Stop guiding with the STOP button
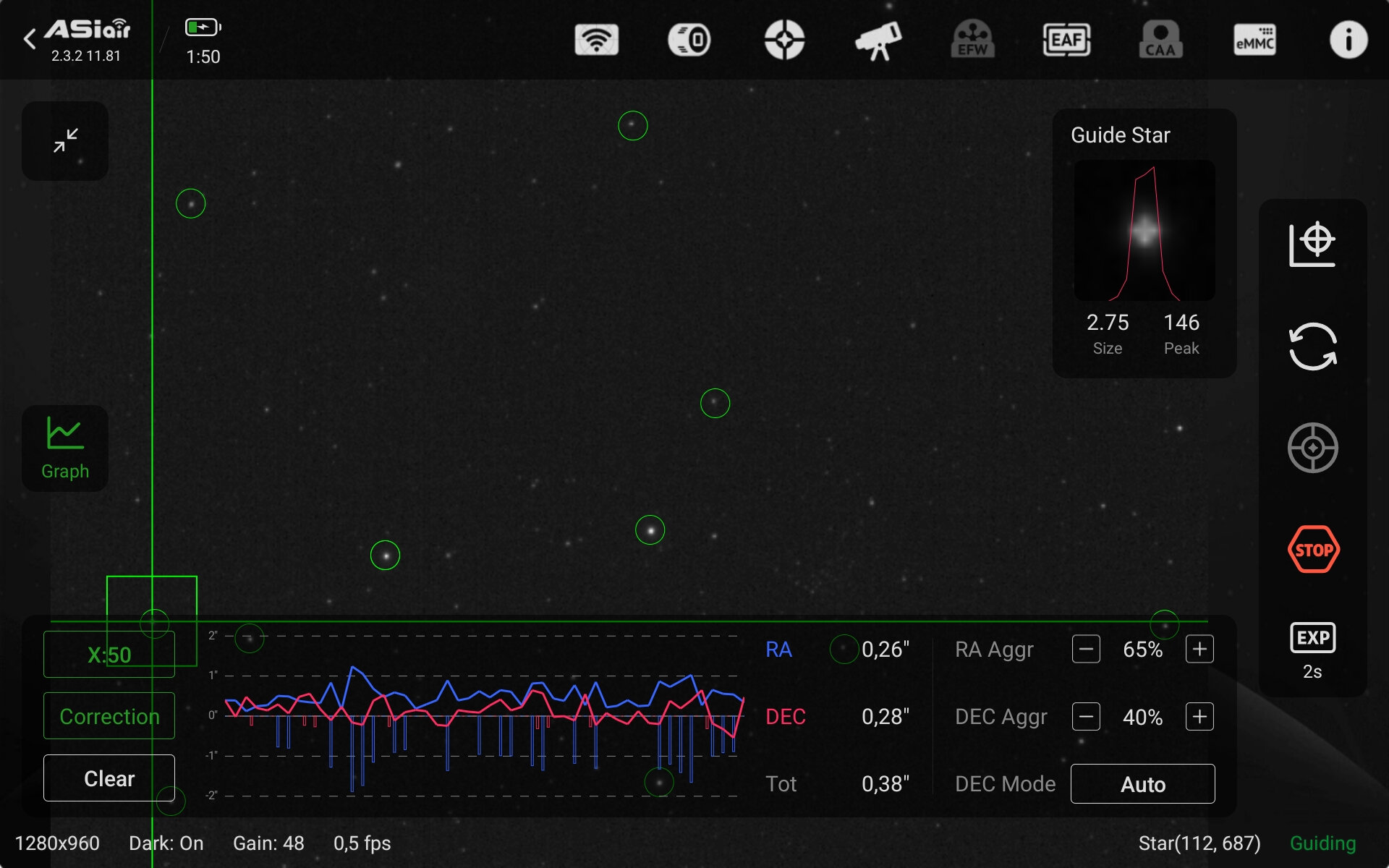The image size is (1389, 868). (1313, 550)
